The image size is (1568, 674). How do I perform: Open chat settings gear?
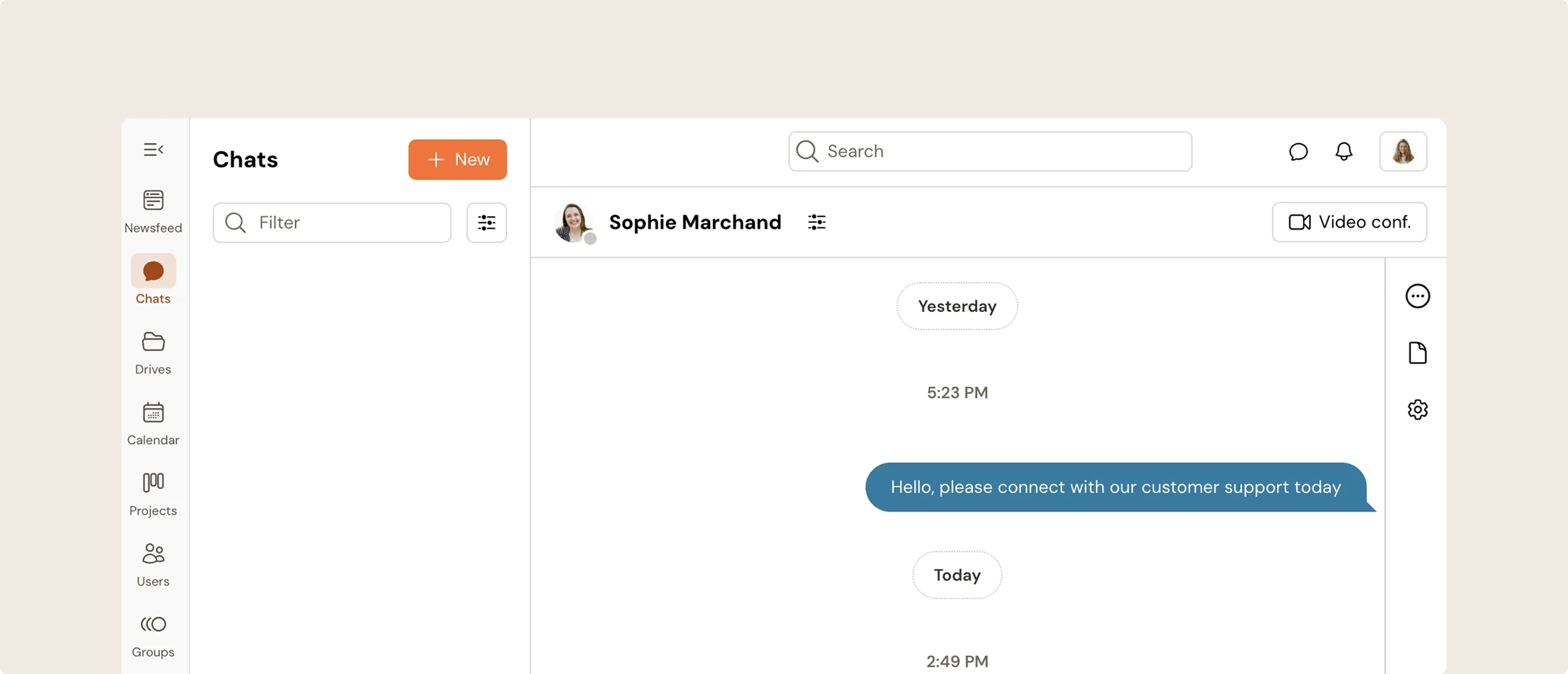pos(1418,410)
